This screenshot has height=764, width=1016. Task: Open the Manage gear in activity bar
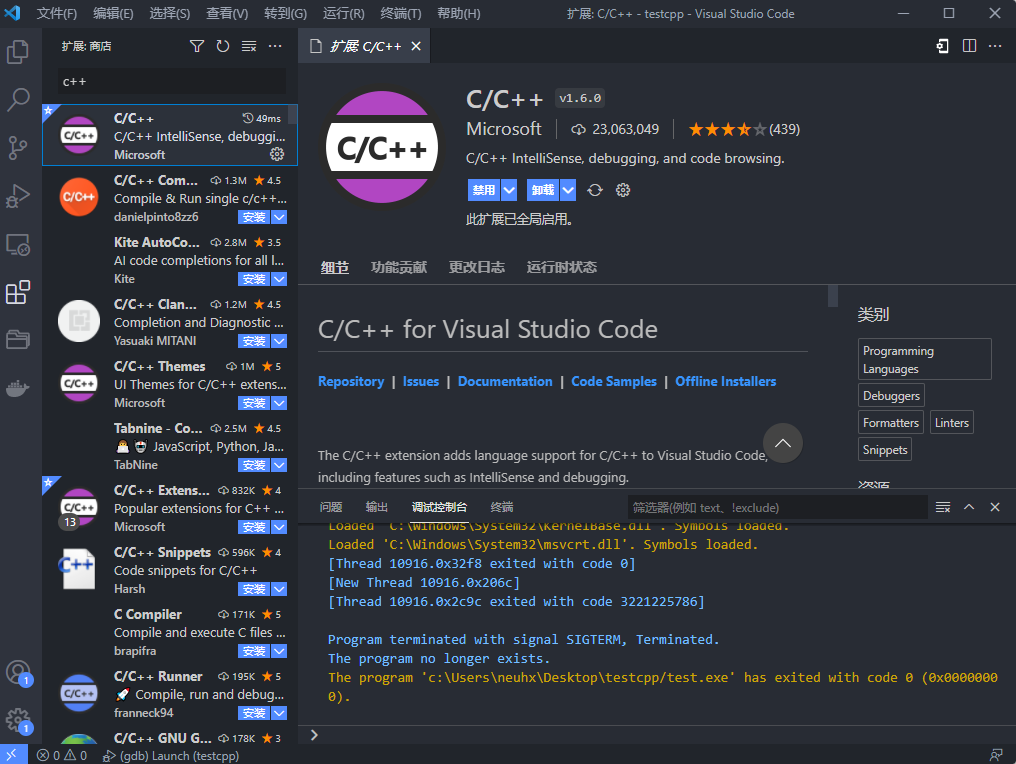(x=17, y=720)
